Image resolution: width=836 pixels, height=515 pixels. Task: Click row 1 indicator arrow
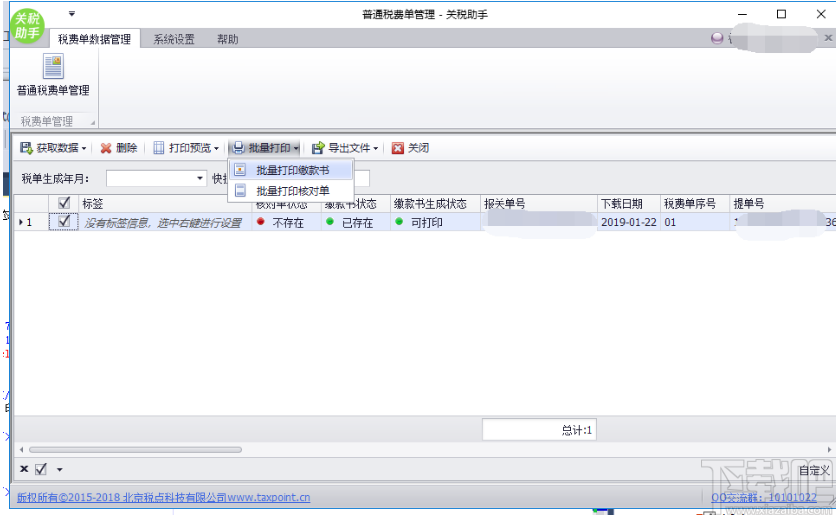coord(21,222)
